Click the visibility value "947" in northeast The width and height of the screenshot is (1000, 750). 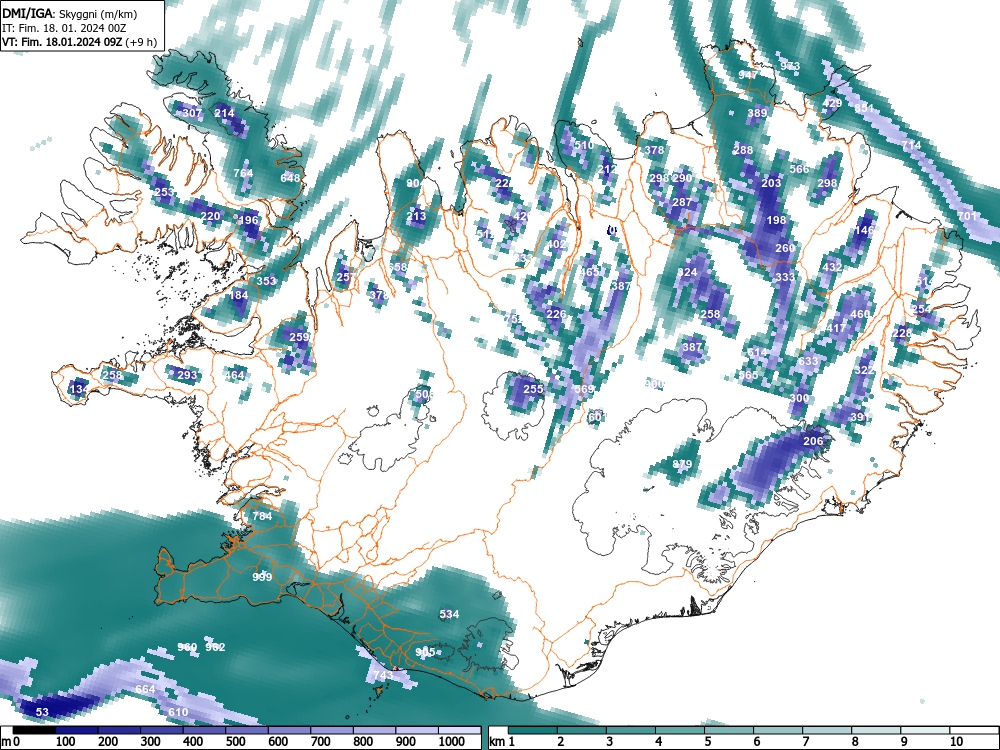pyautogui.click(x=748, y=75)
